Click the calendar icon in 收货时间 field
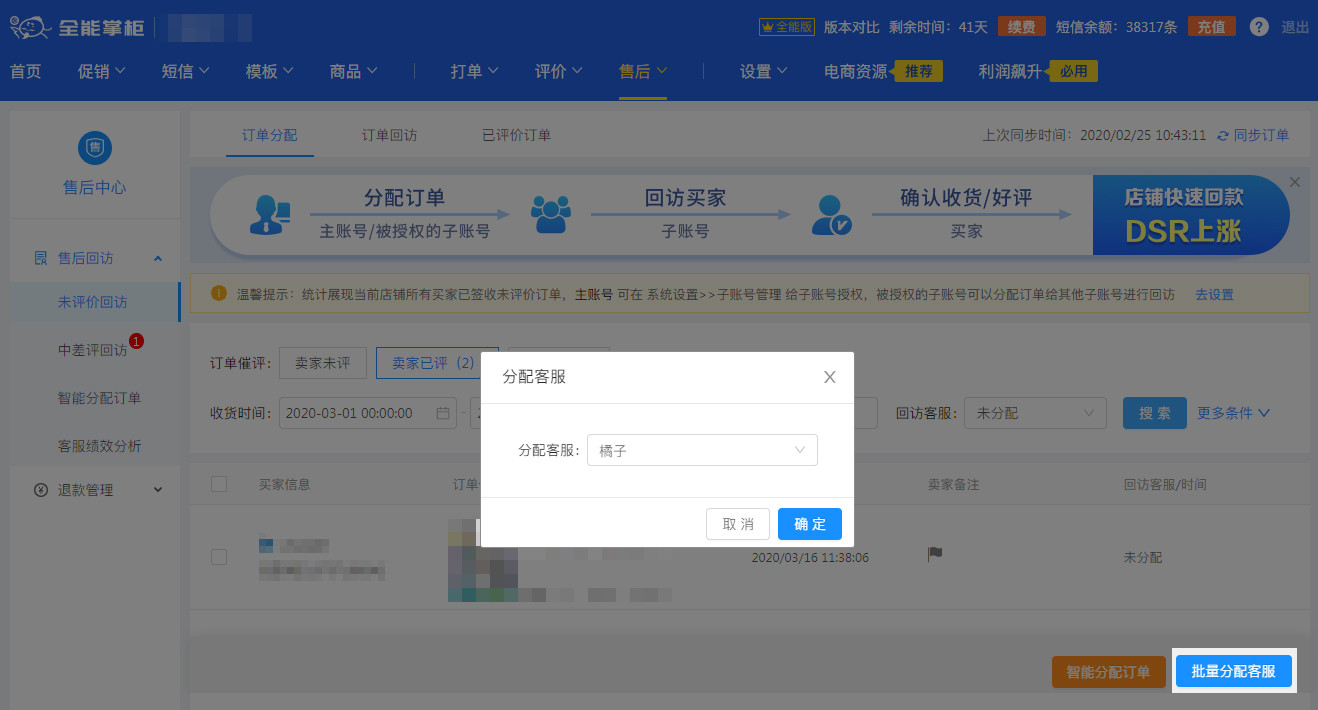1318x710 pixels. tap(442, 413)
